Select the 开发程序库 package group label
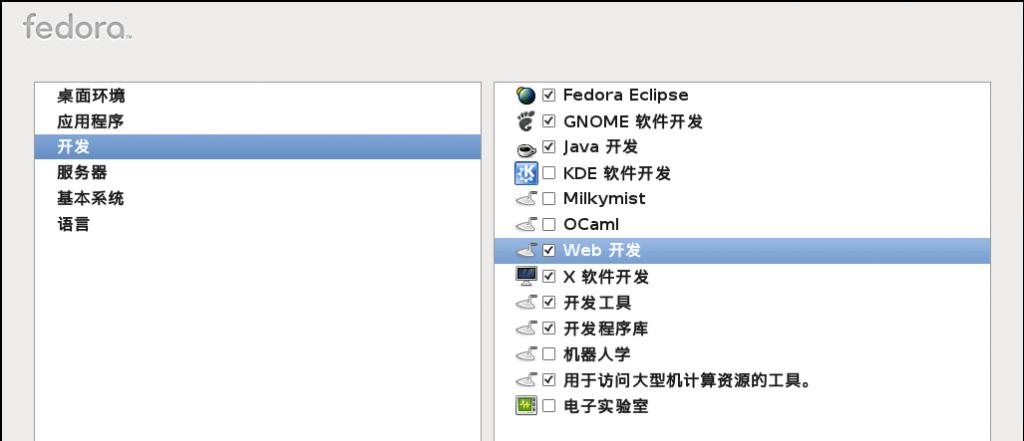 point(597,328)
